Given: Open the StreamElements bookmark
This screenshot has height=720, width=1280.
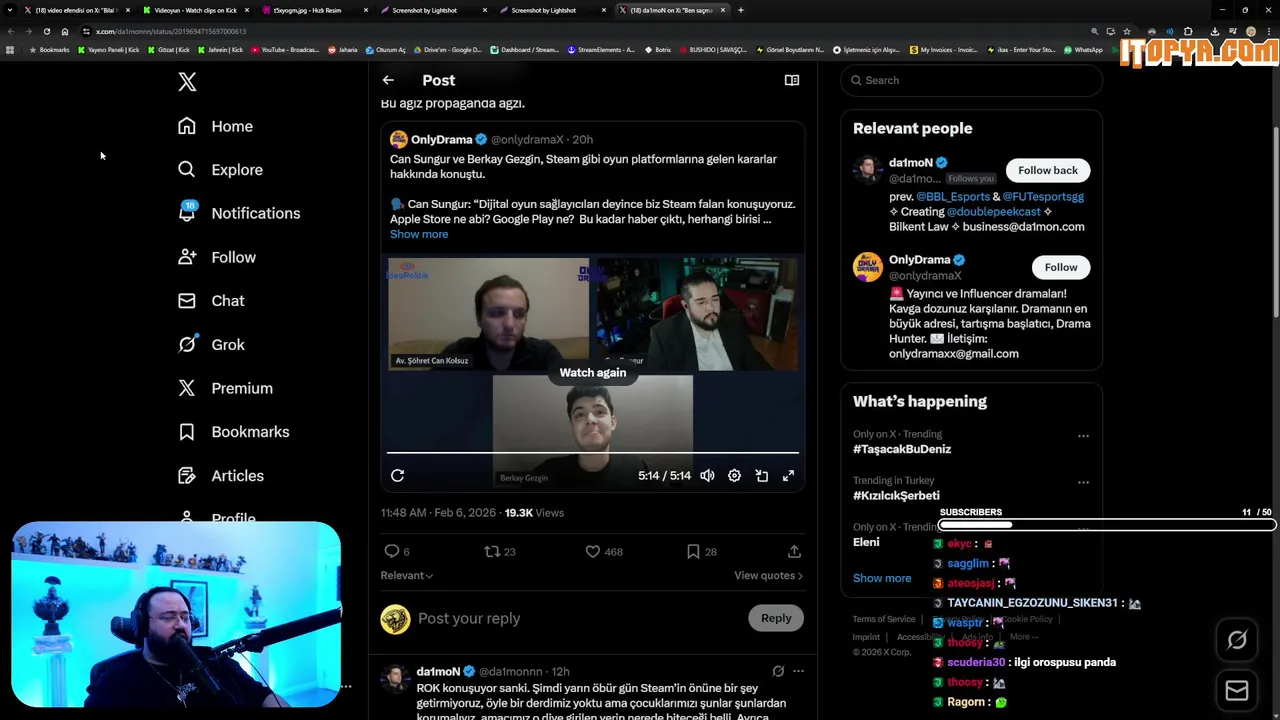Looking at the screenshot, I should coord(601,50).
